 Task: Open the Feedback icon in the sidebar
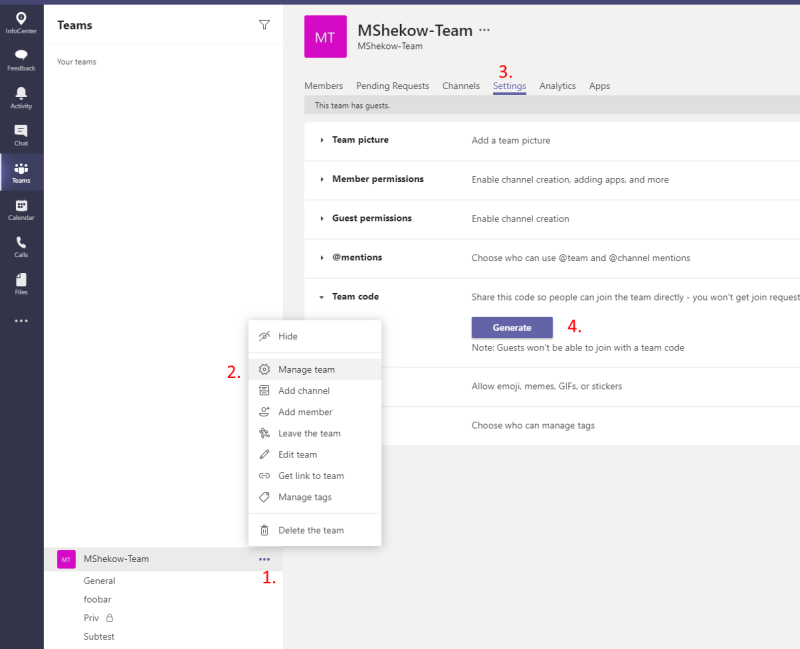tap(21, 60)
